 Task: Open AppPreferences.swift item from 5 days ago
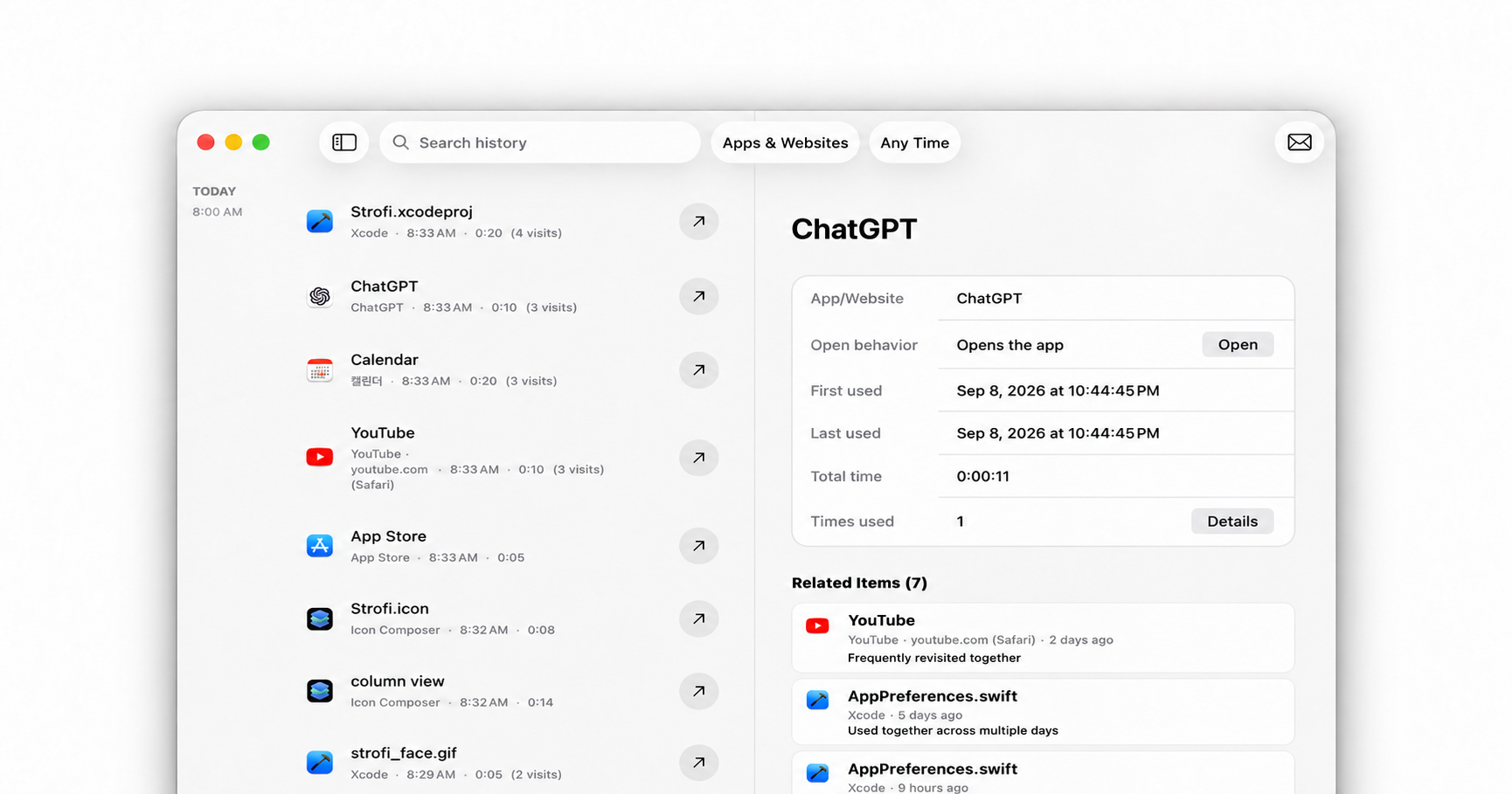tap(1043, 712)
